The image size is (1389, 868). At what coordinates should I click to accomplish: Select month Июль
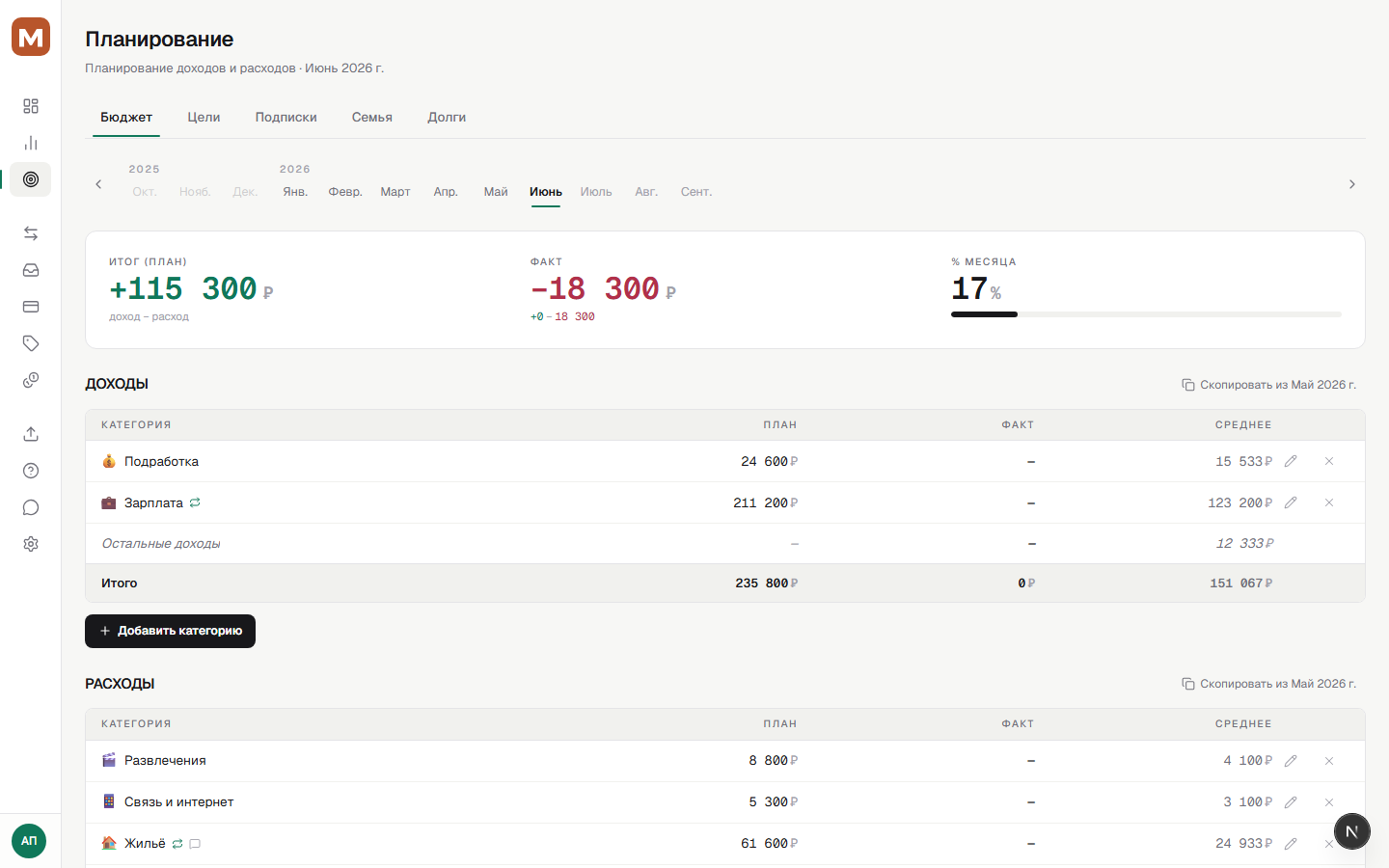(x=596, y=192)
